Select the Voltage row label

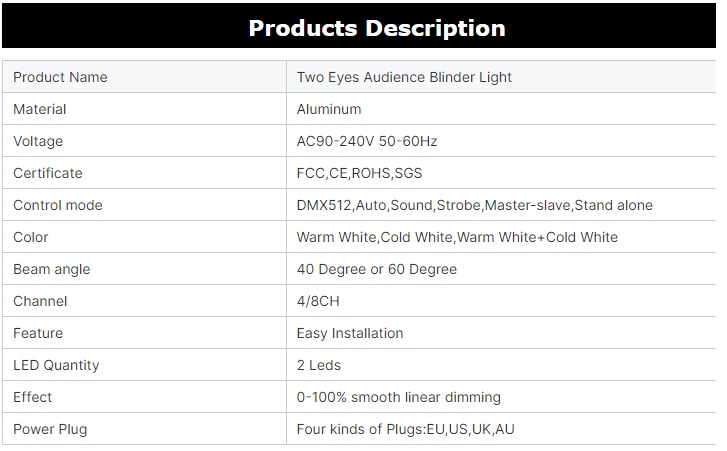(x=38, y=141)
